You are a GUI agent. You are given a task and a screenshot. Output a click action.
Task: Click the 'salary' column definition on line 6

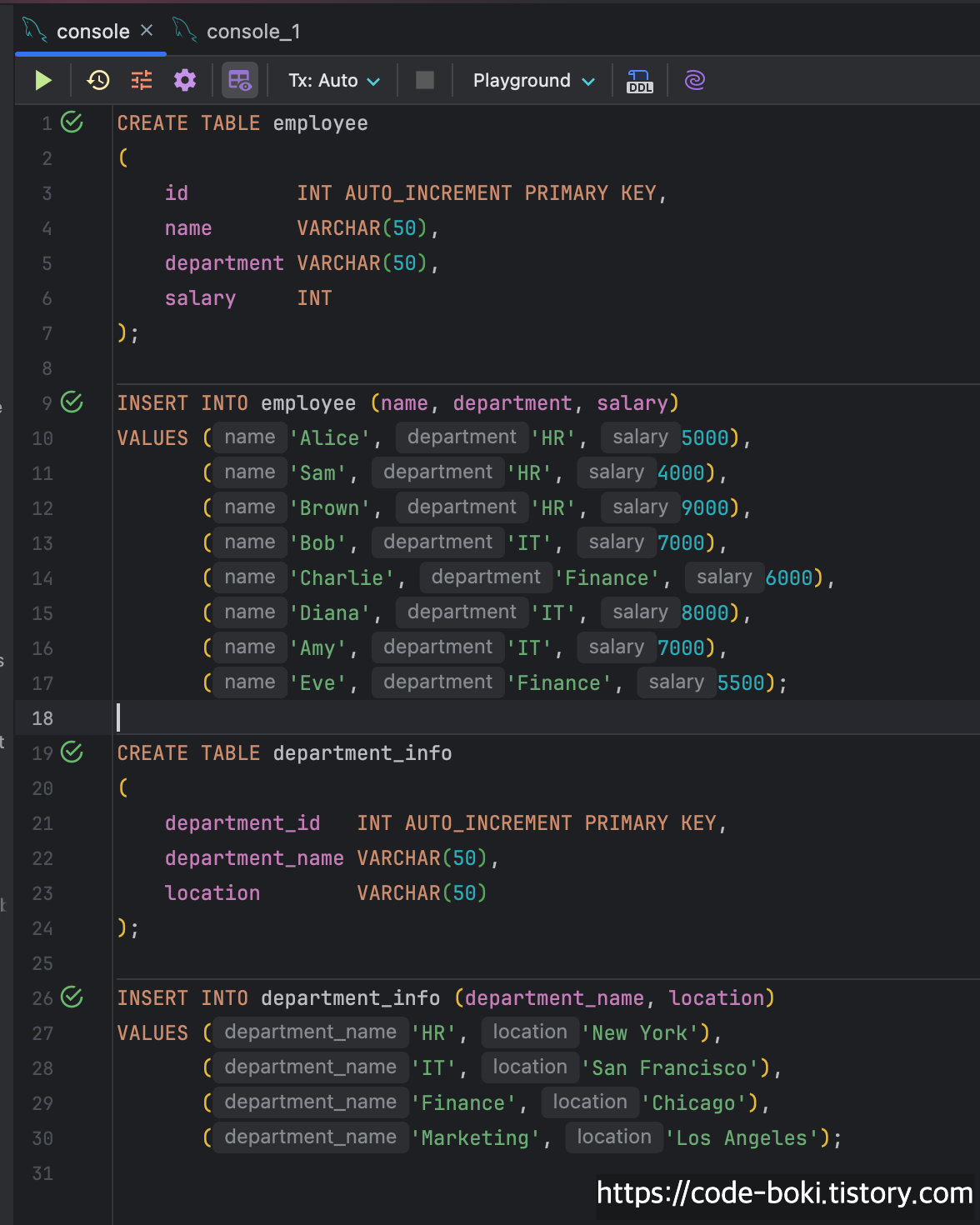click(x=200, y=298)
